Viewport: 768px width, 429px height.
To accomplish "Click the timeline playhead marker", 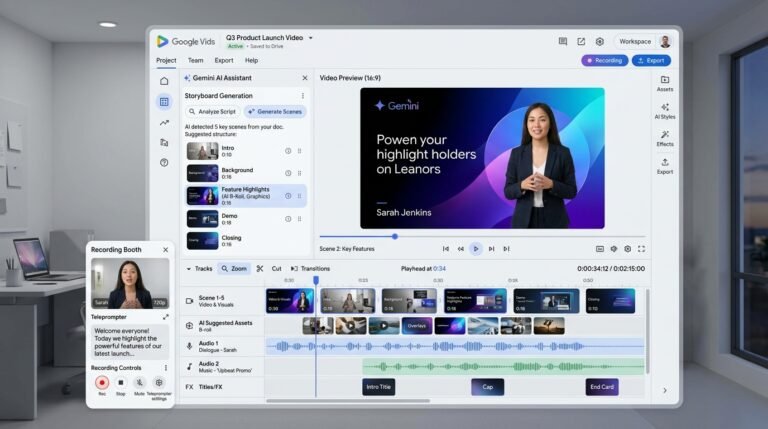I will point(316,280).
